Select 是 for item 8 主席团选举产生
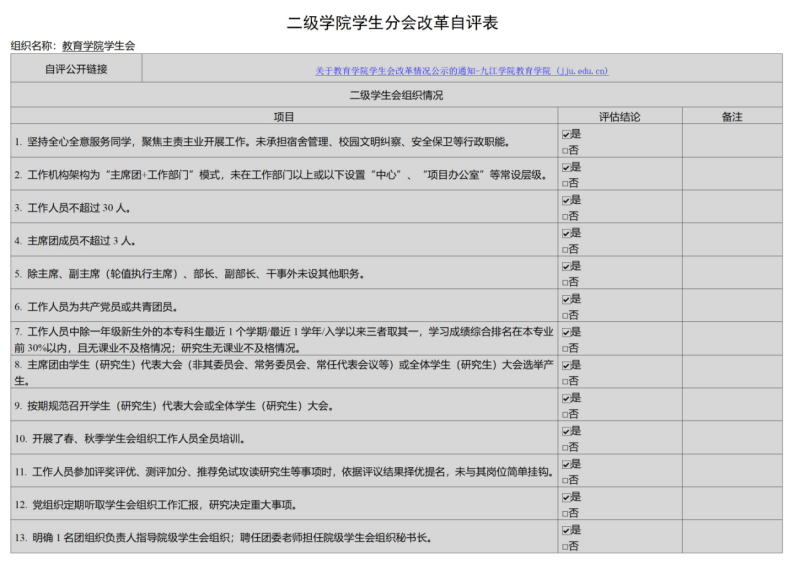Image resolution: width=794 pixels, height=575 pixels. (x=566, y=365)
